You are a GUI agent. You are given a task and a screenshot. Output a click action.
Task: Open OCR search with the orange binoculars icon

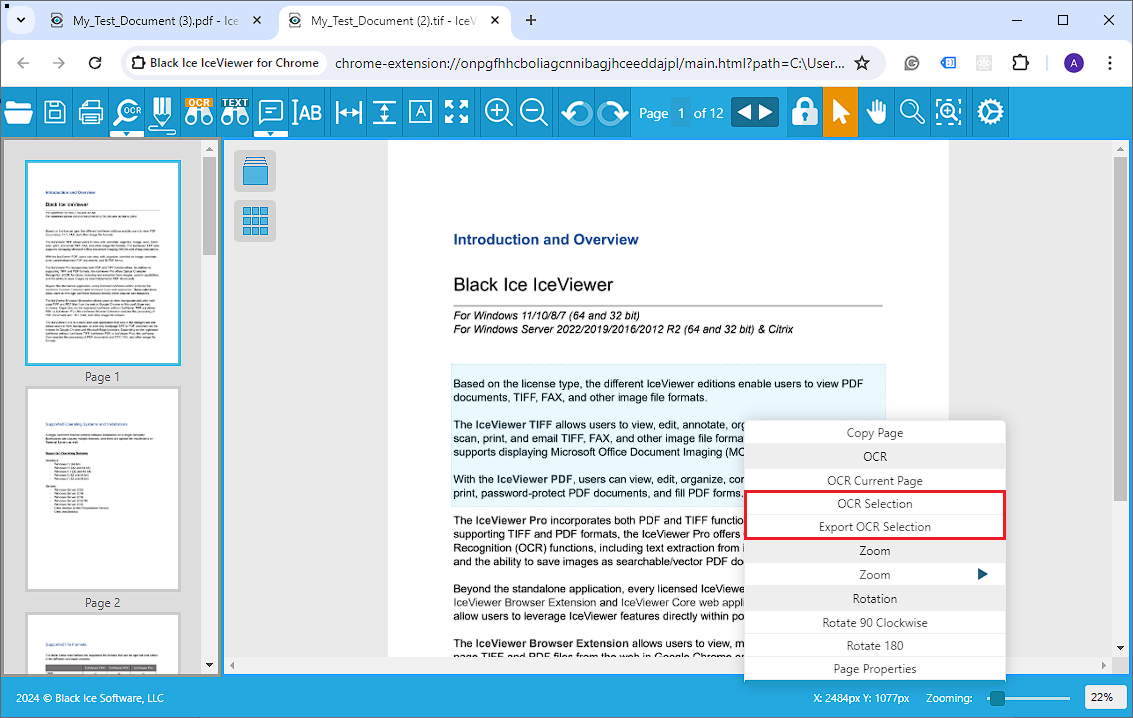(x=198, y=112)
